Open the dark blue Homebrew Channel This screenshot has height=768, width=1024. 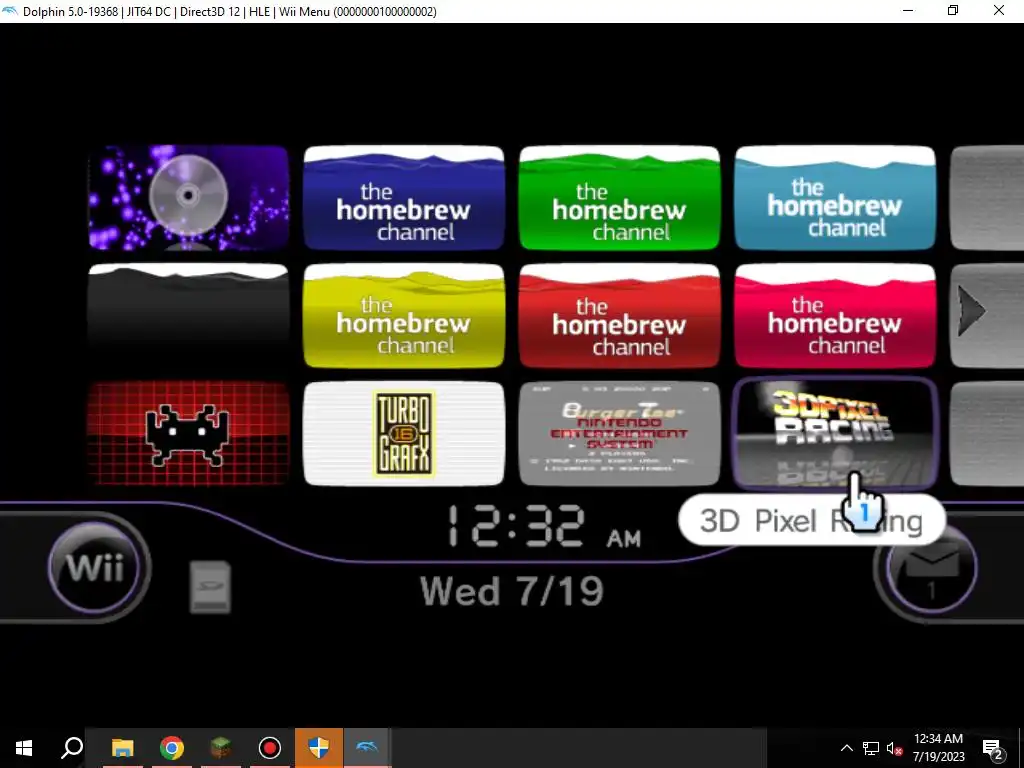404,198
